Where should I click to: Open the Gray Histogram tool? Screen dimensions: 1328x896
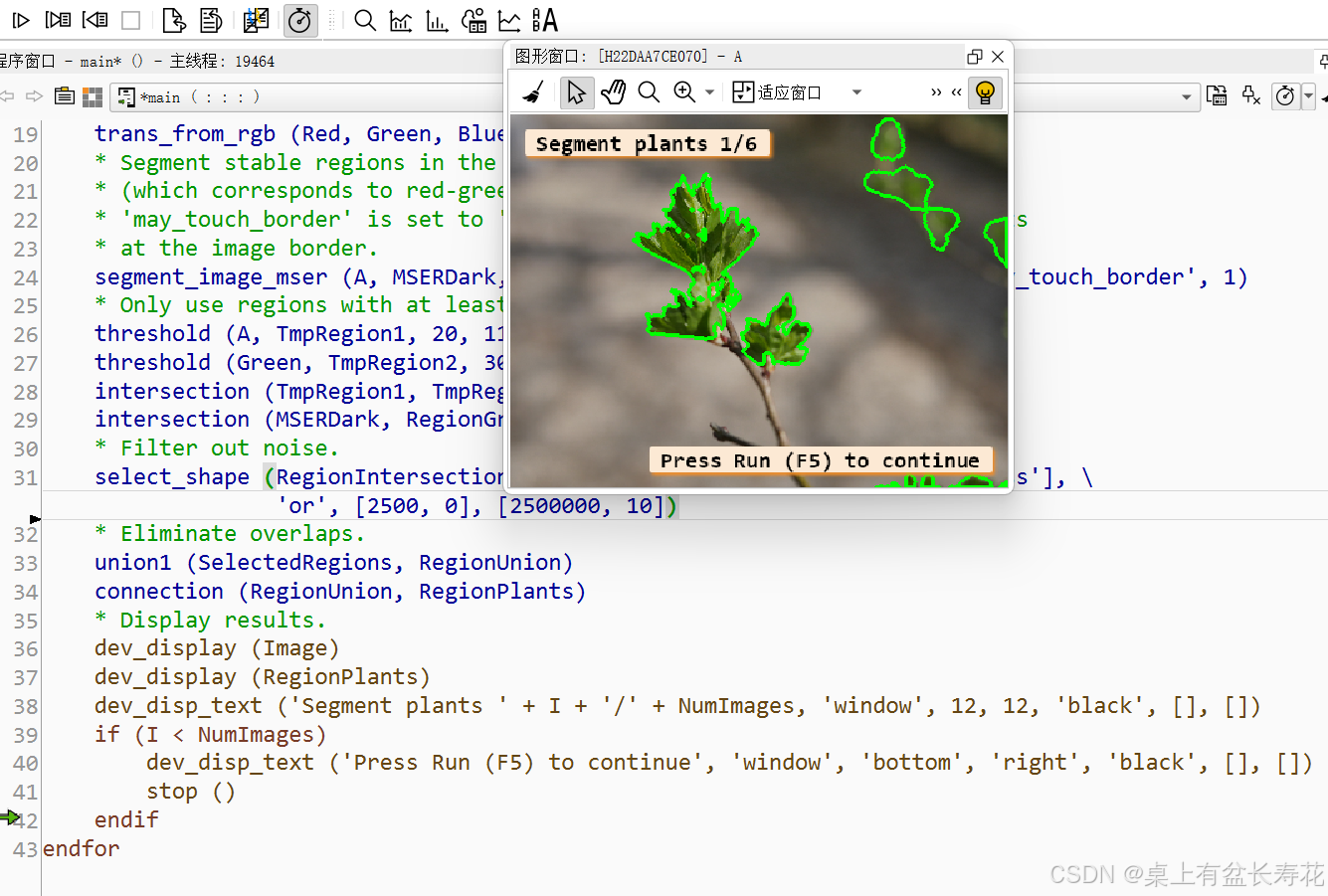click(401, 20)
